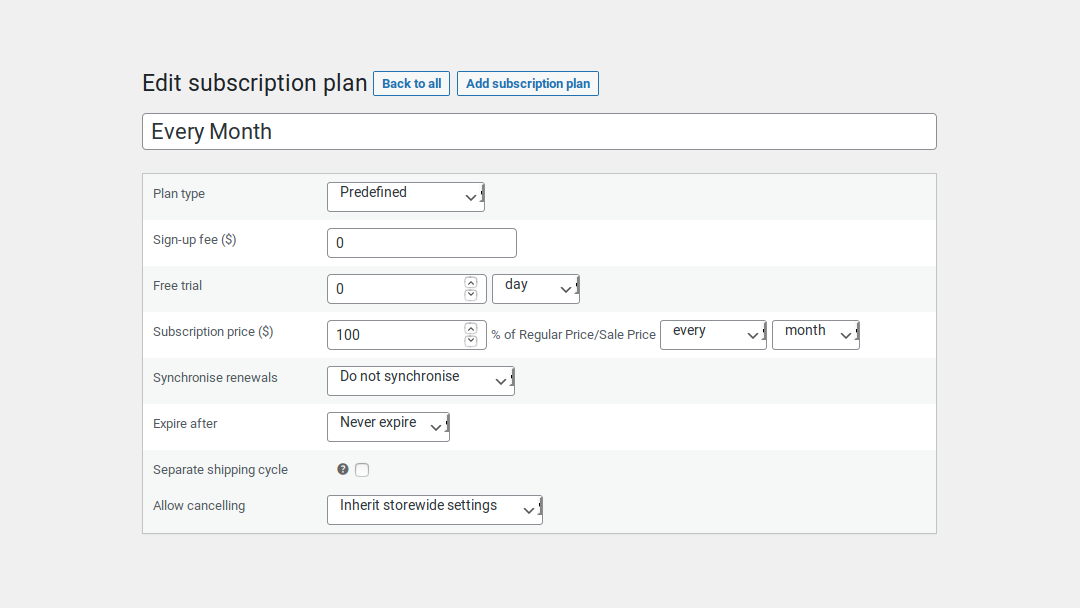Click the Sign-up fee input showing 0
This screenshot has height=608, width=1080.
(x=420, y=242)
